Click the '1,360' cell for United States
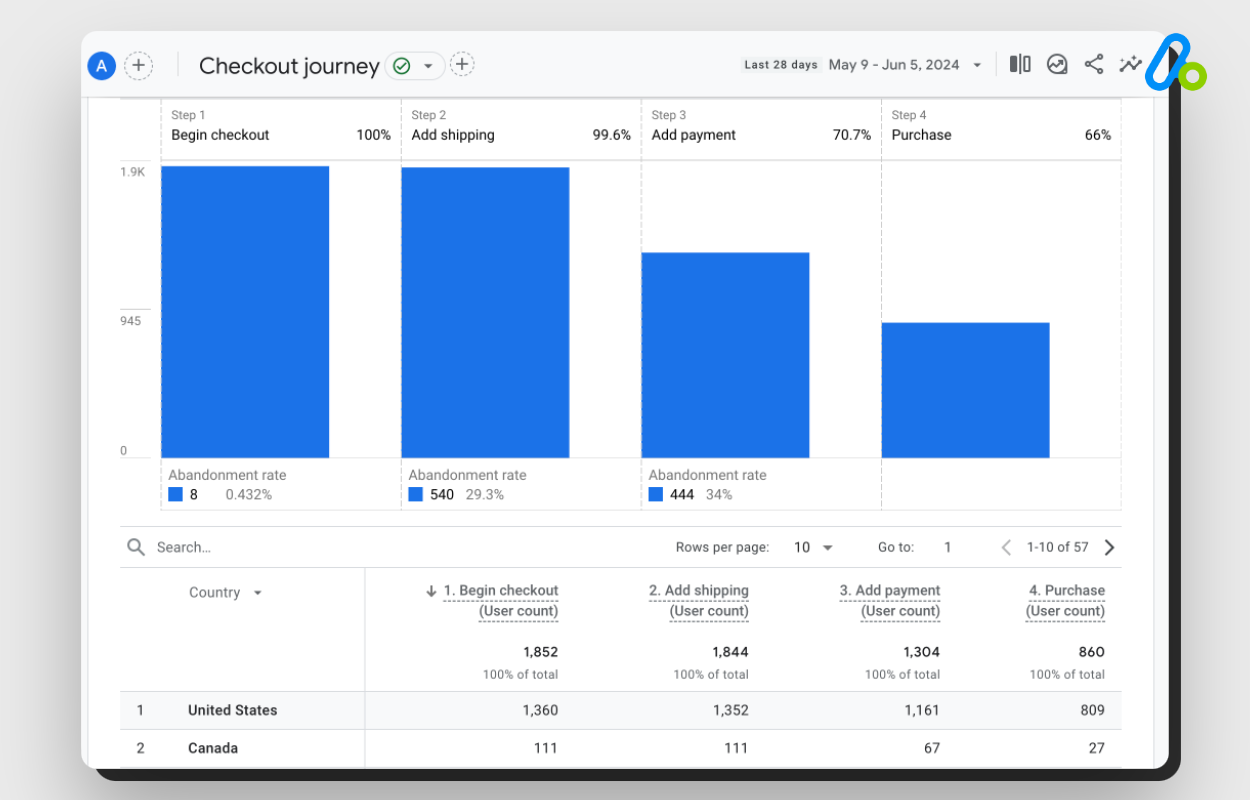1250x800 pixels. click(x=540, y=710)
